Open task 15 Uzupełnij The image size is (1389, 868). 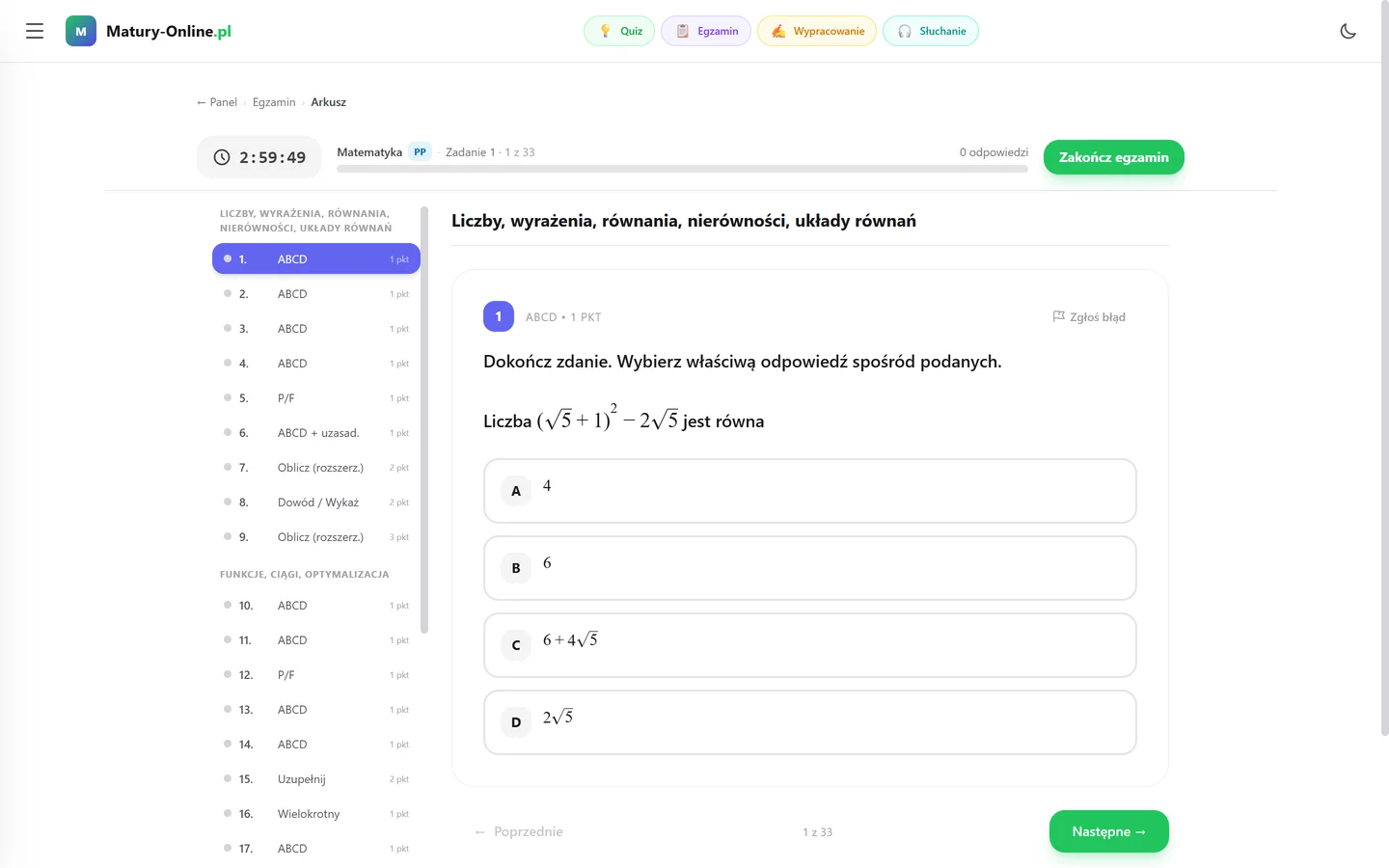[x=316, y=779]
